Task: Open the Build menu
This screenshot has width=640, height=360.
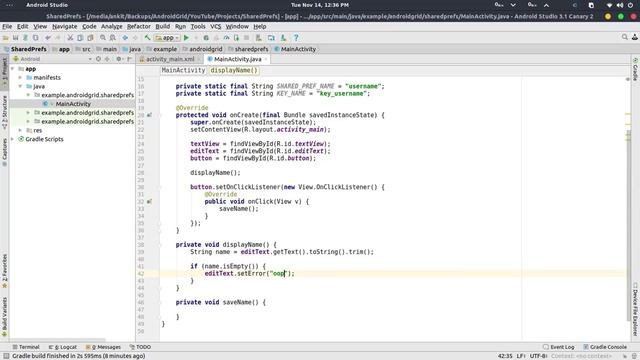Action: [x=162, y=27]
